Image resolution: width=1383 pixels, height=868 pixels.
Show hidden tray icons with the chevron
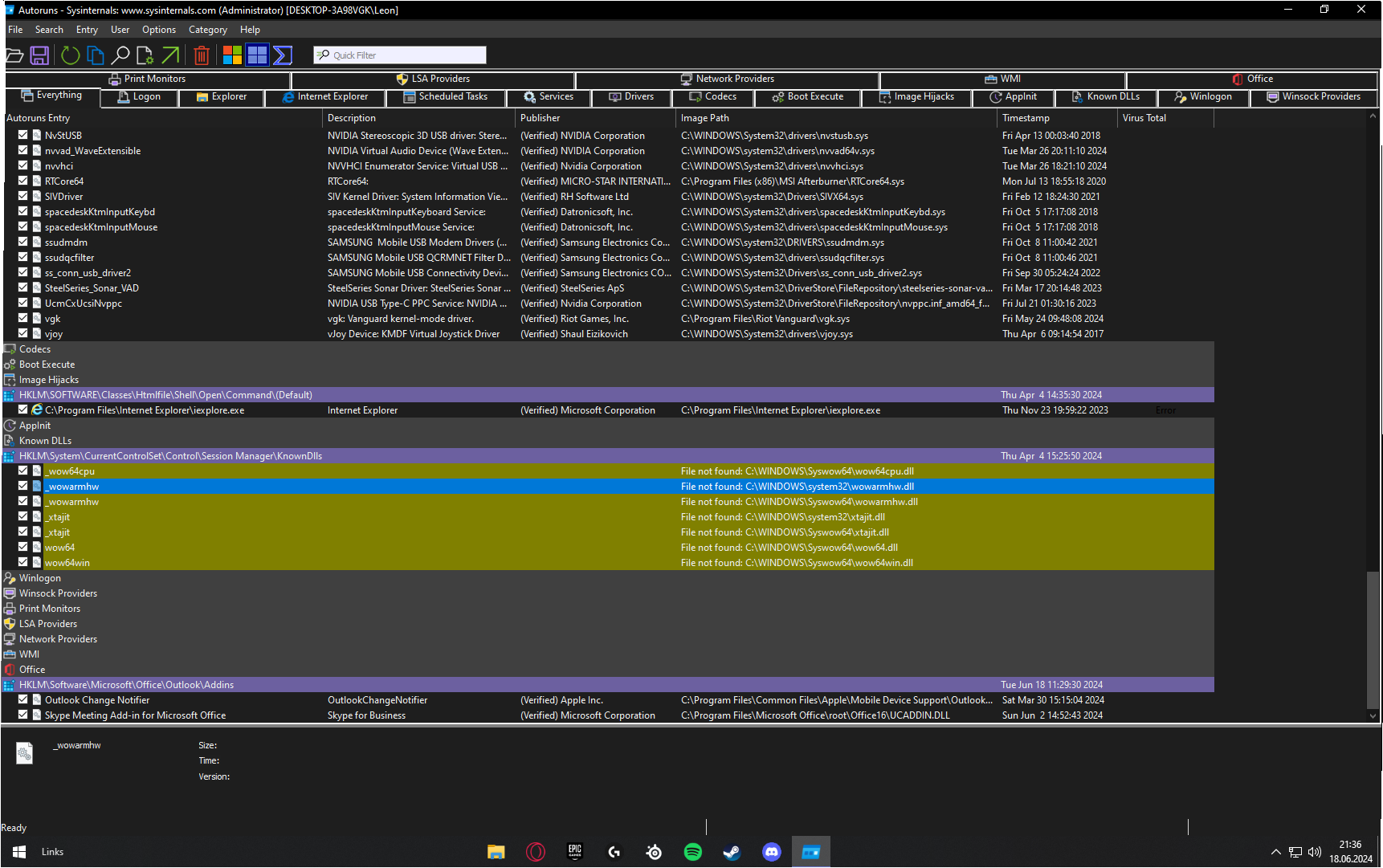pos(1275,852)
